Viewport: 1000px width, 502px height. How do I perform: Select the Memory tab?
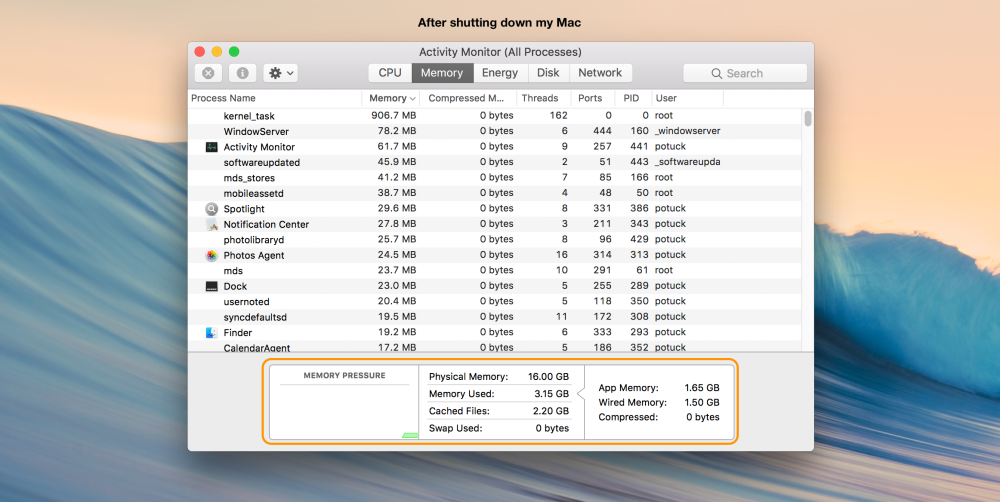point(442,73)
